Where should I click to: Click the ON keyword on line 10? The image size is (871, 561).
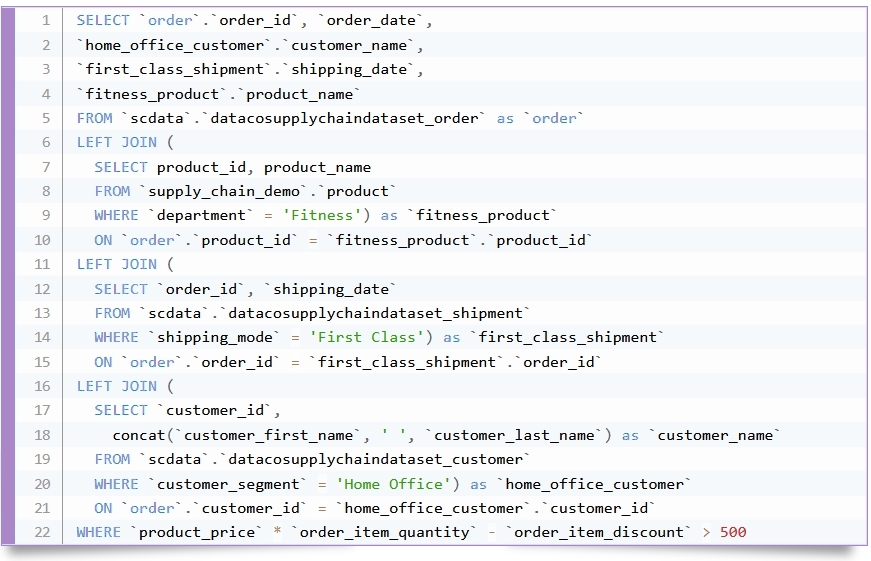[103, 240]
